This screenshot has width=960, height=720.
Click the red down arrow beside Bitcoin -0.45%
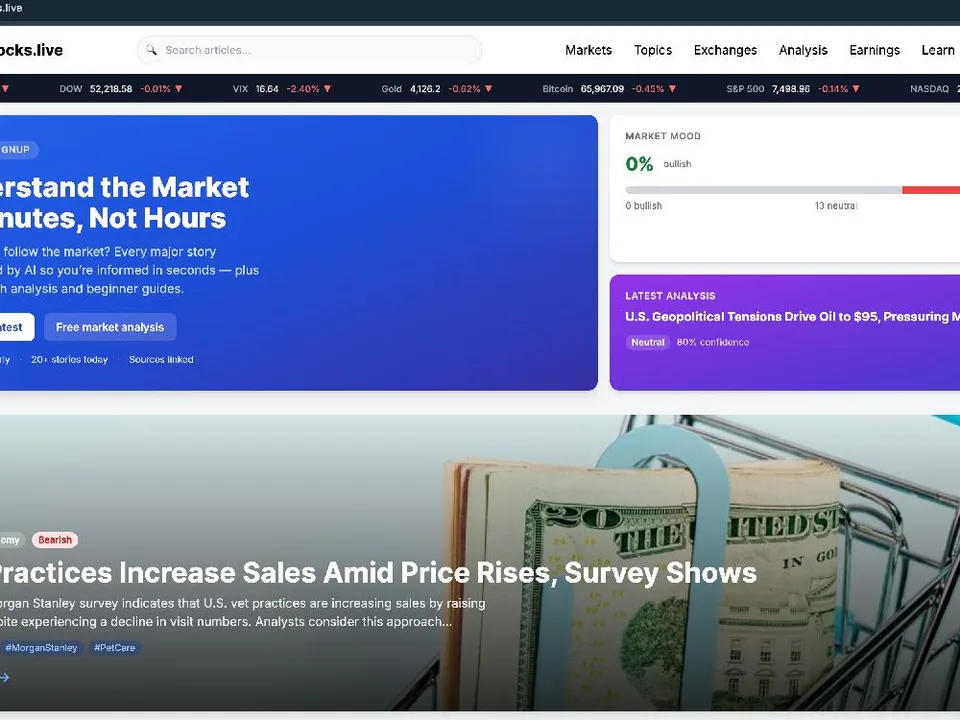pyautogui.click(x=672, y=89)
